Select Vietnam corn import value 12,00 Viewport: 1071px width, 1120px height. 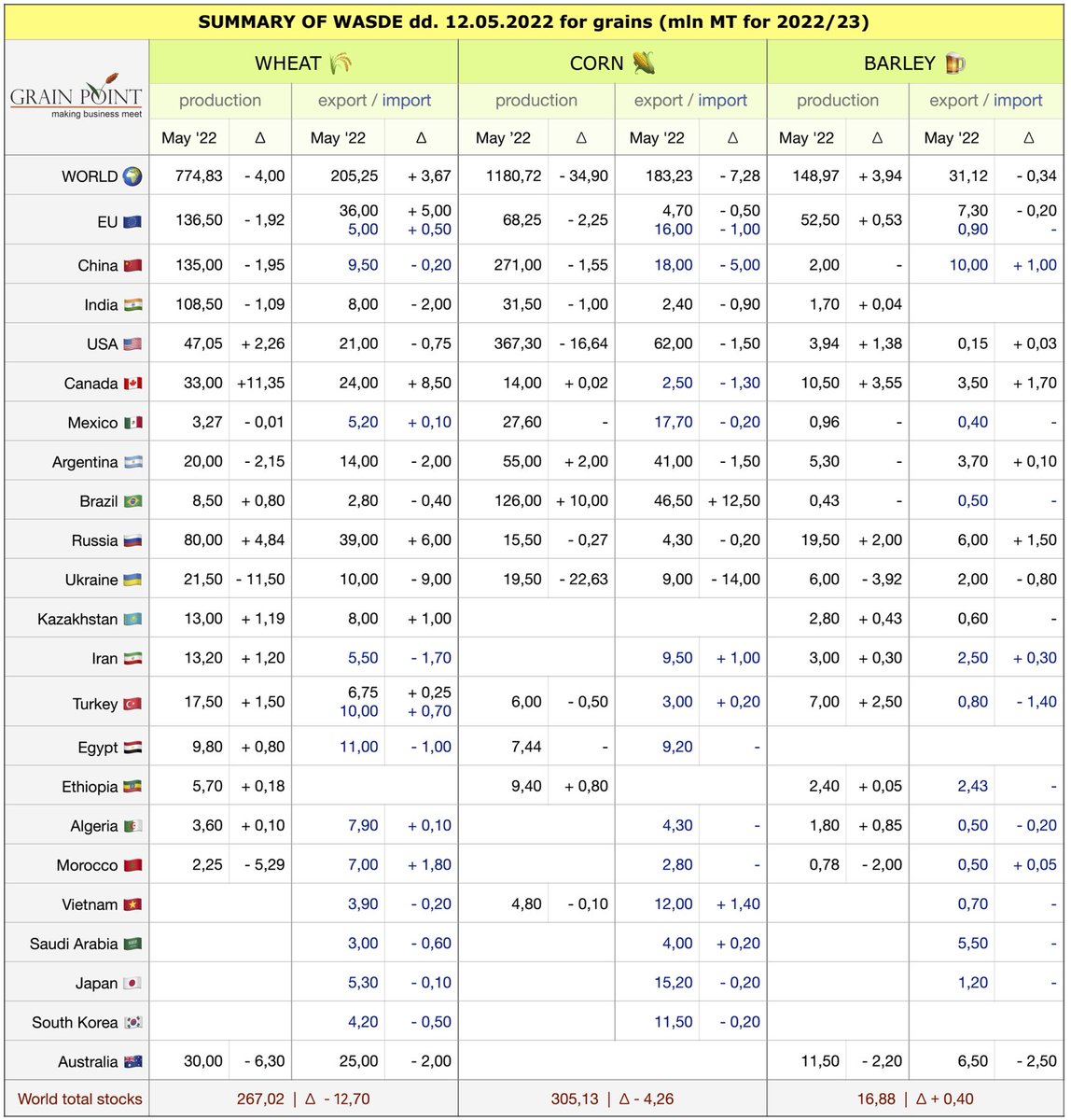(672, 904)
